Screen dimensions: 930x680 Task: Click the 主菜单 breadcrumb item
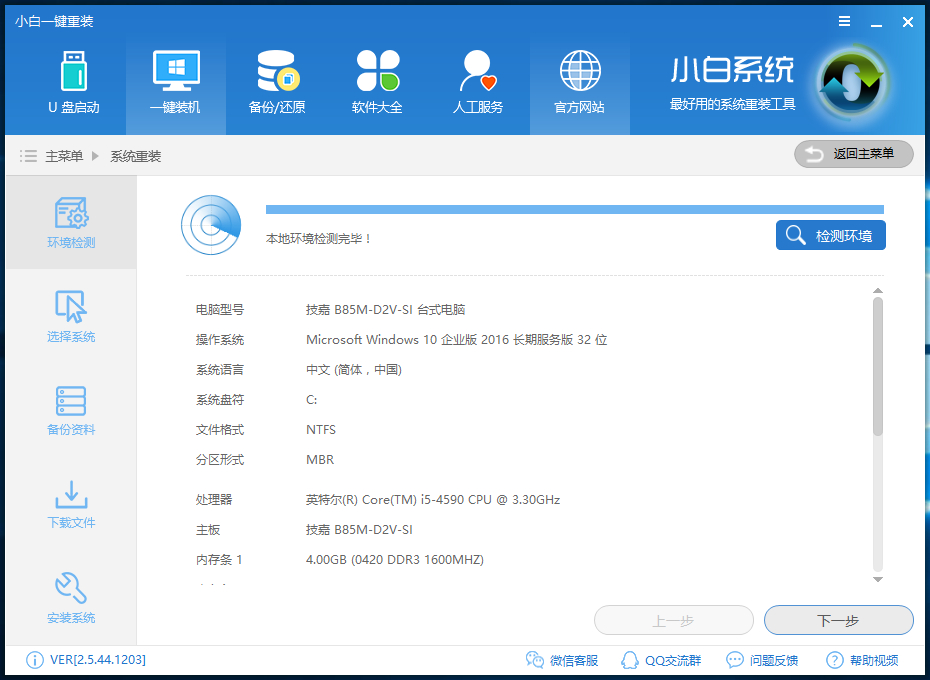[x=67, y=156]
